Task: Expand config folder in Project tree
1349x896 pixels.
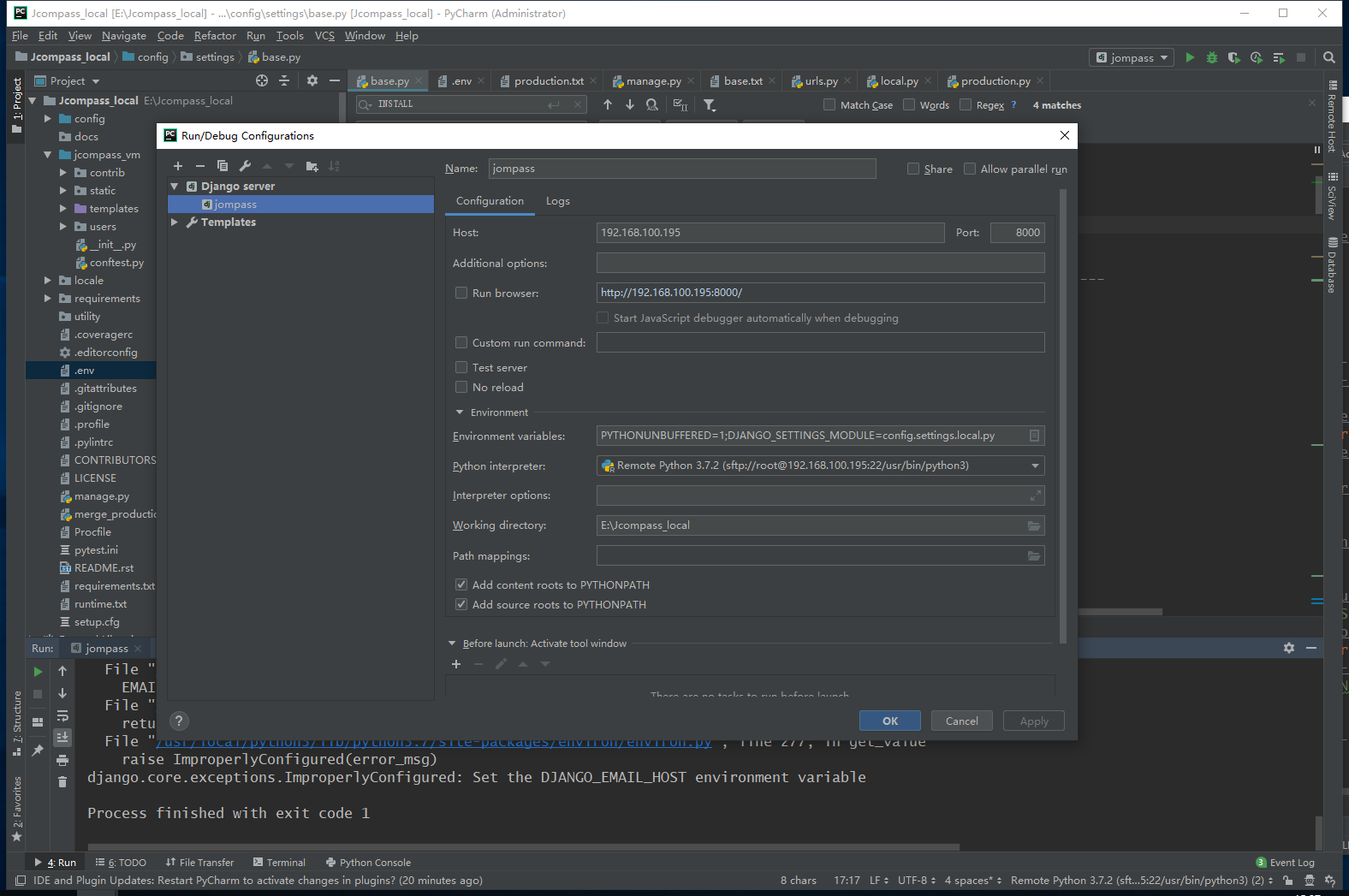Action: [48, 119]
